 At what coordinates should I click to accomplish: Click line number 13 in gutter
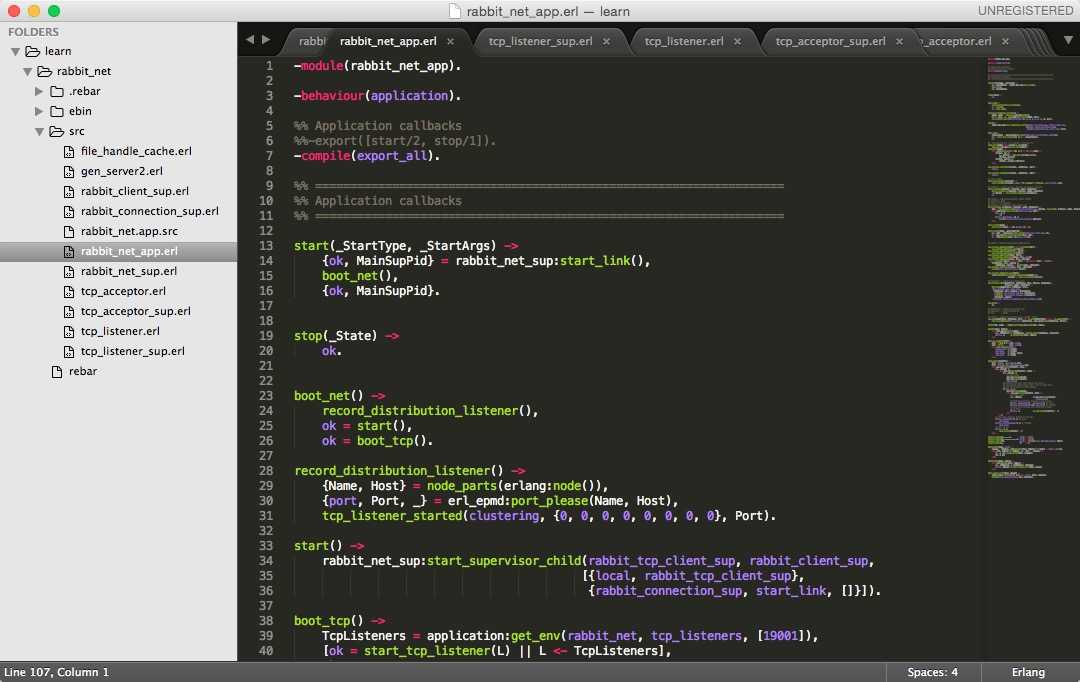(266, 246)
